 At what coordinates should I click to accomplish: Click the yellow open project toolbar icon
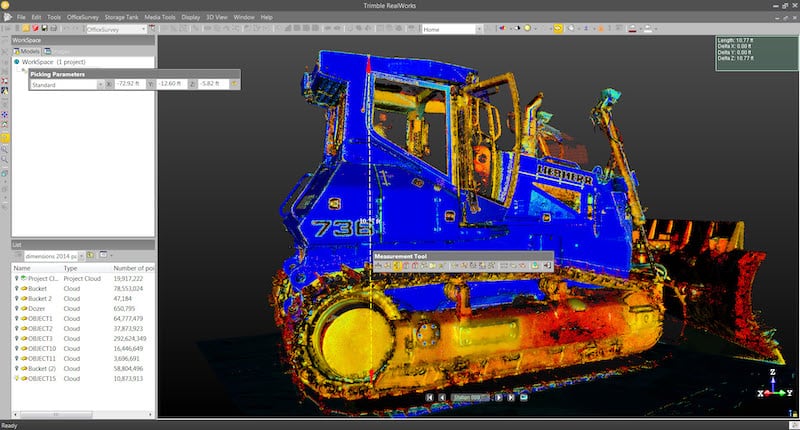[26, 29]
